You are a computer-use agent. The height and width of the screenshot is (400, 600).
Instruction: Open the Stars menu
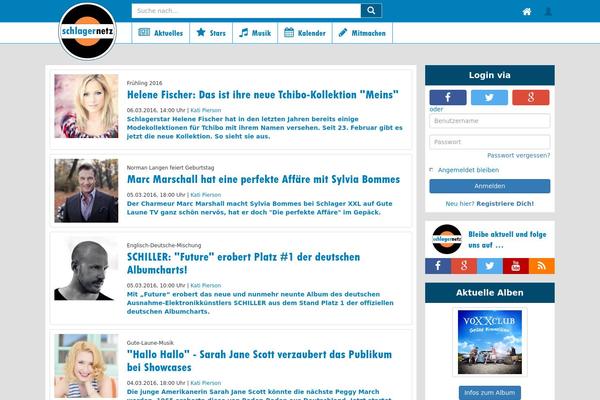(211, 33)
